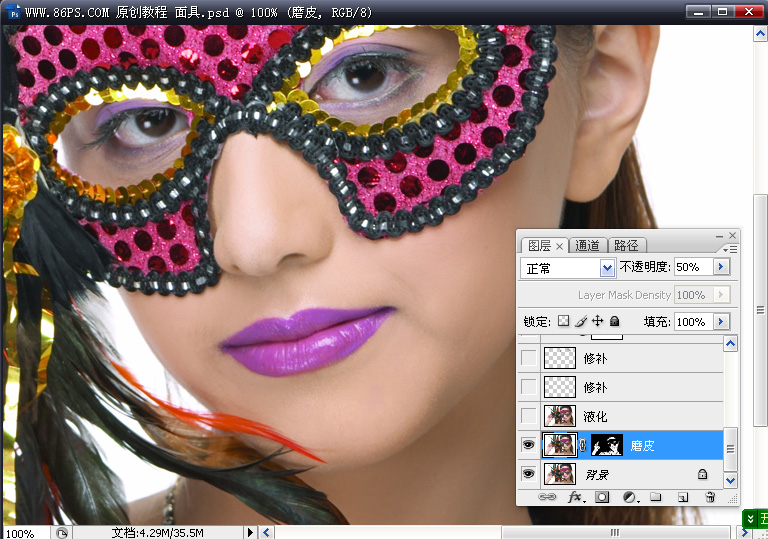The width and height of the screenshot is (768, 539).
Task: Expand the opacity slider arrow
Action: coord(721,268)
